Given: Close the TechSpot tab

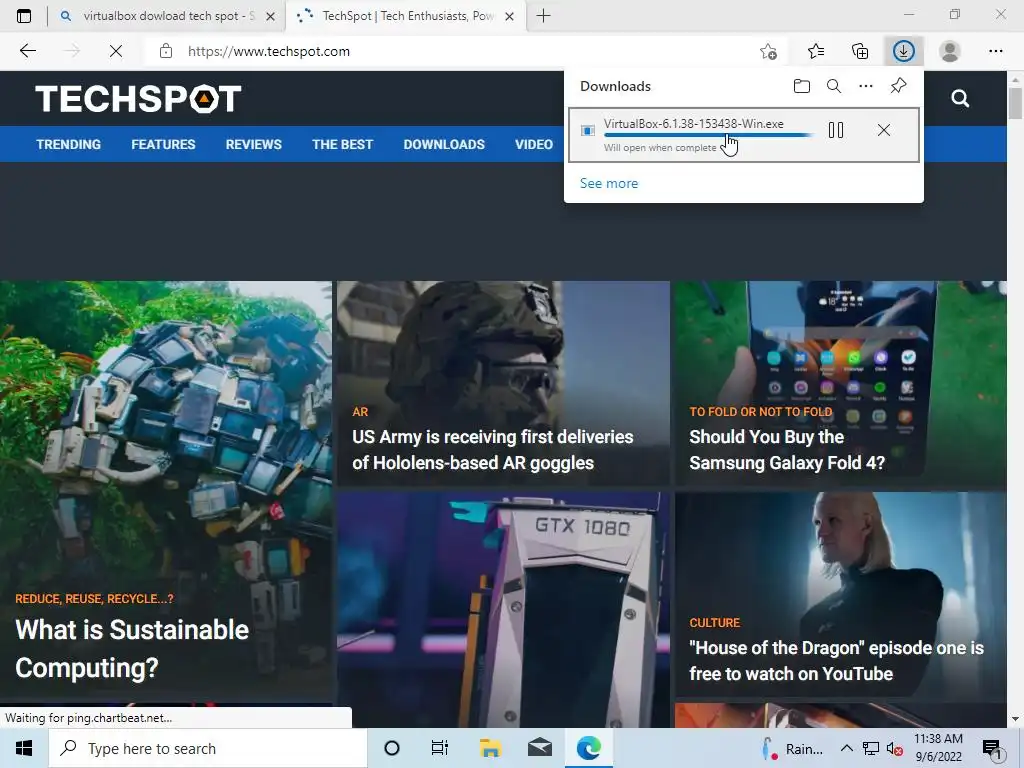Looking at the screenshot, I should point(510,16).
